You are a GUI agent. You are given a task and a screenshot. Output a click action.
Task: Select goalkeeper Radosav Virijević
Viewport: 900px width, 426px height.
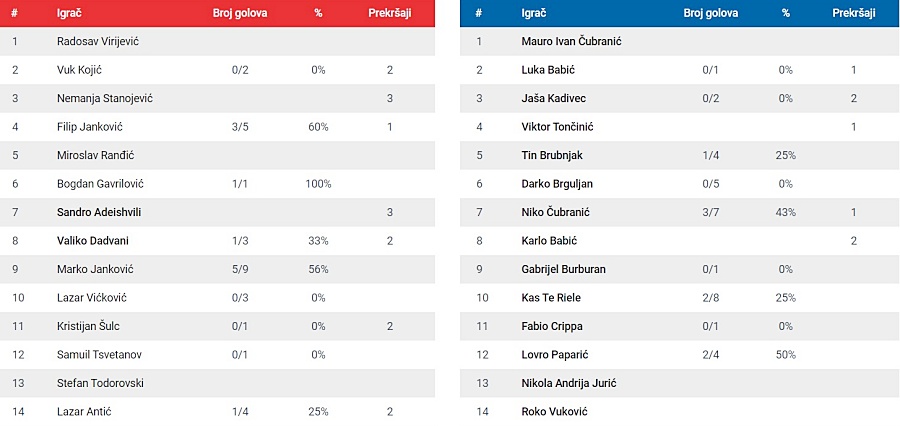(x=99, y=41)
